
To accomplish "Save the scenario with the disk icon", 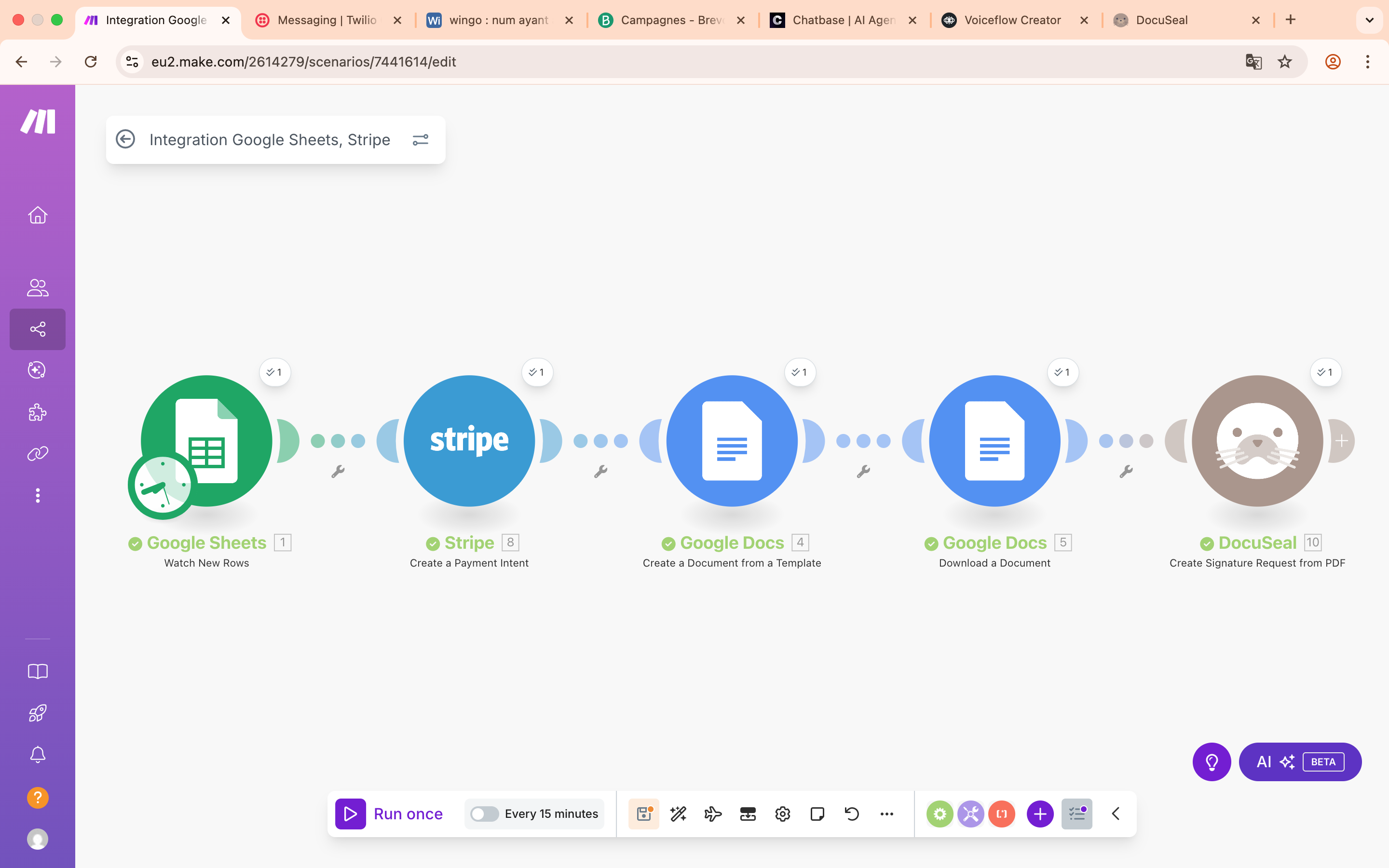I will click(643, 814).
